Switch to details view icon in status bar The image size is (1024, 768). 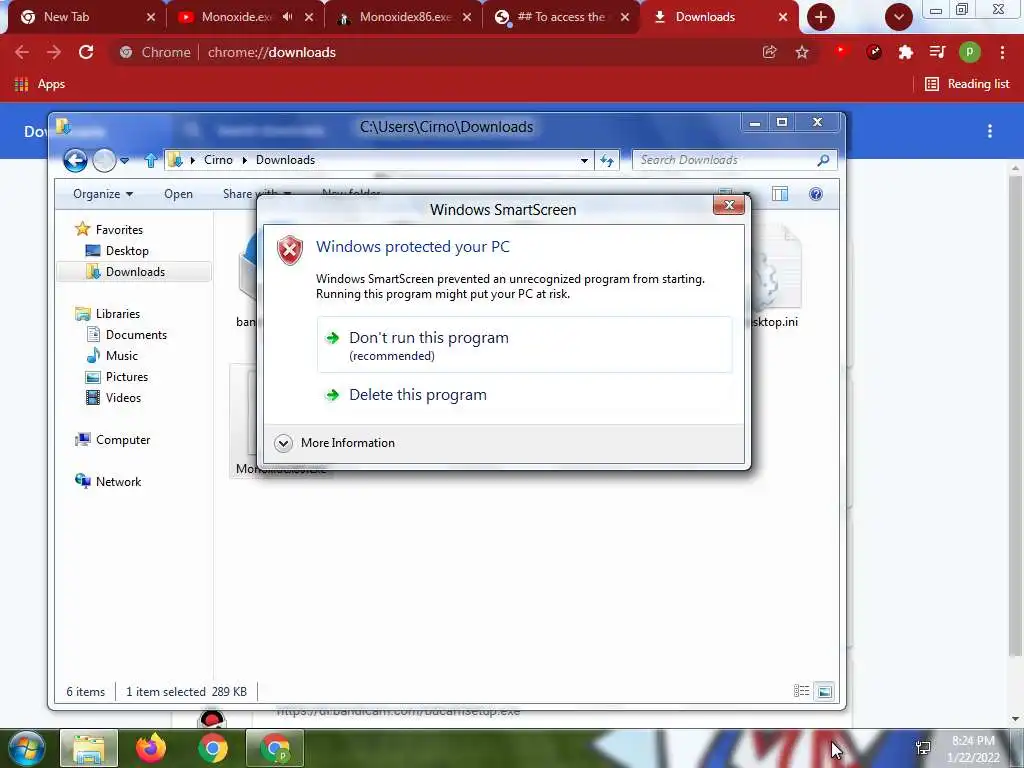tap(801, 691)
